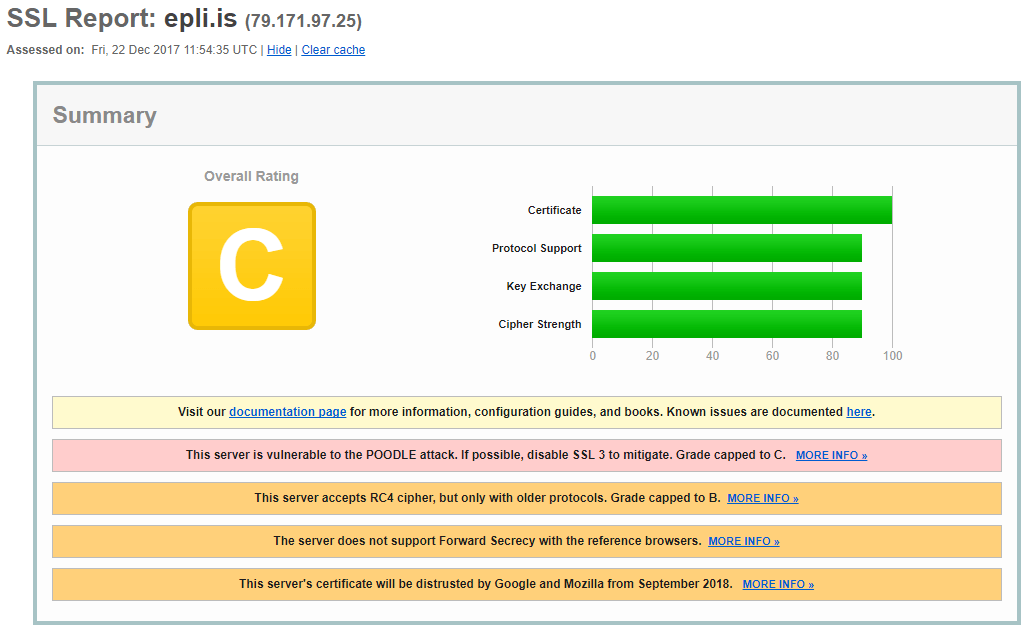Image resolution: width=1026 pixels, height=630 pixels.
Task: Click the '100' axis label on chart
Action: (893, 356)
